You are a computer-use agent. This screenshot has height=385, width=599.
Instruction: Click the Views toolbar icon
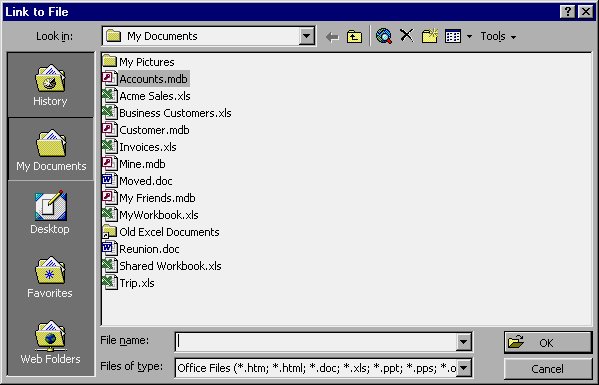pos(453,37)
